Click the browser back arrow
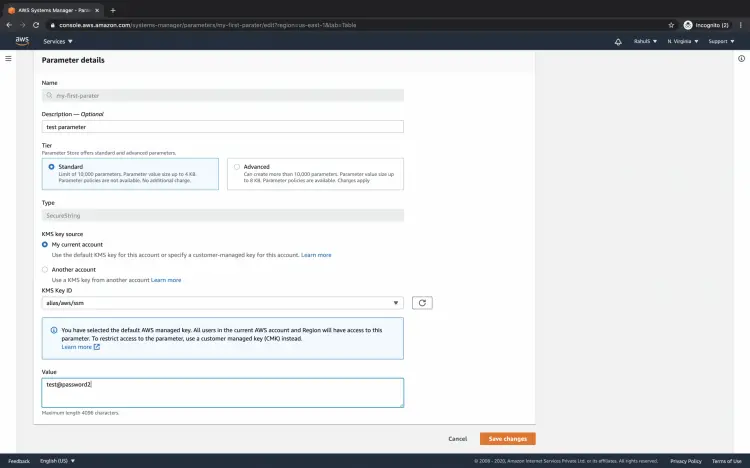This screenshot has height=468, width=750. (9, 25)
